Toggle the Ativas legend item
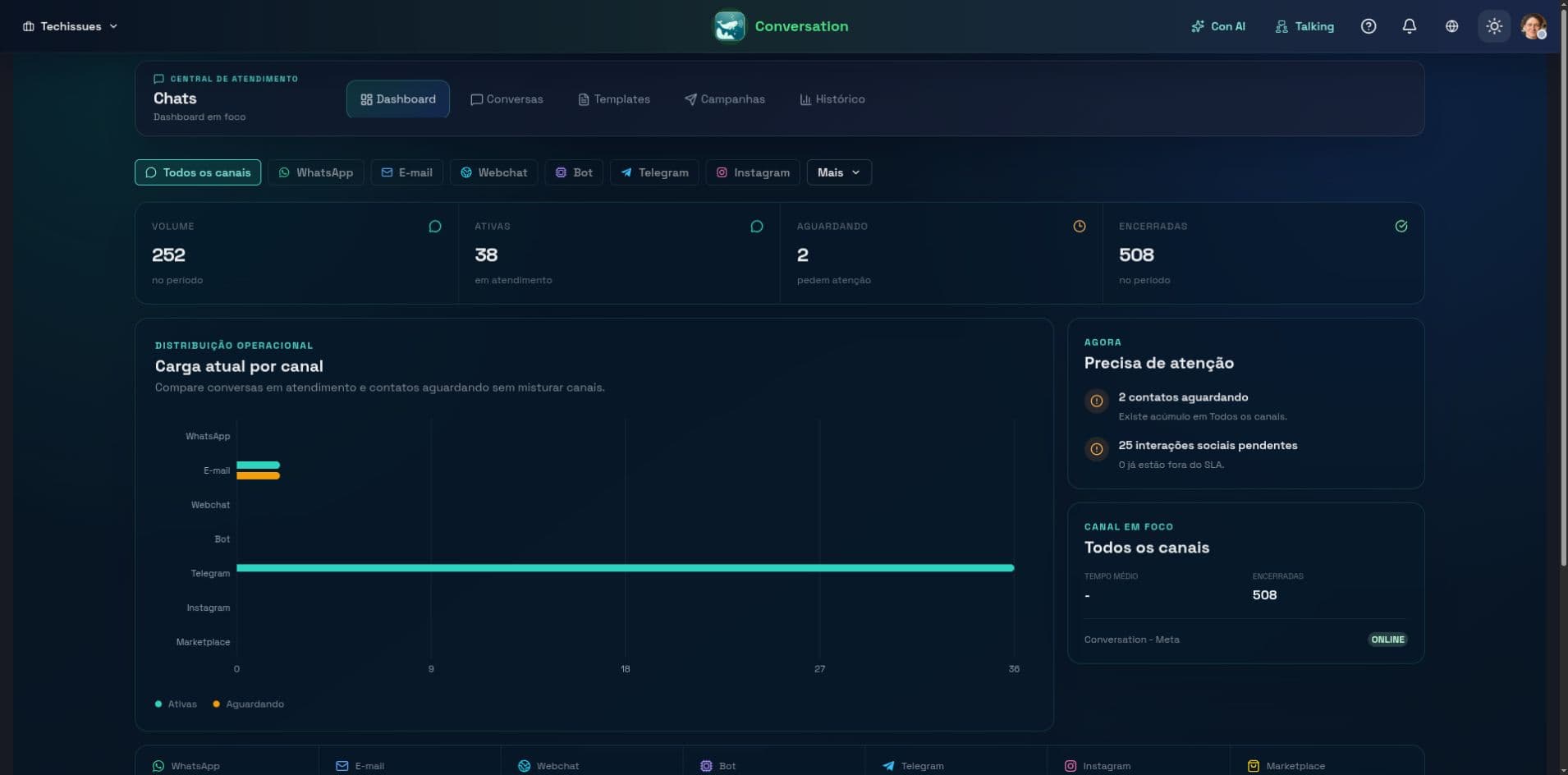Viewport: 1568px width, 775px height. pos(176,704)
